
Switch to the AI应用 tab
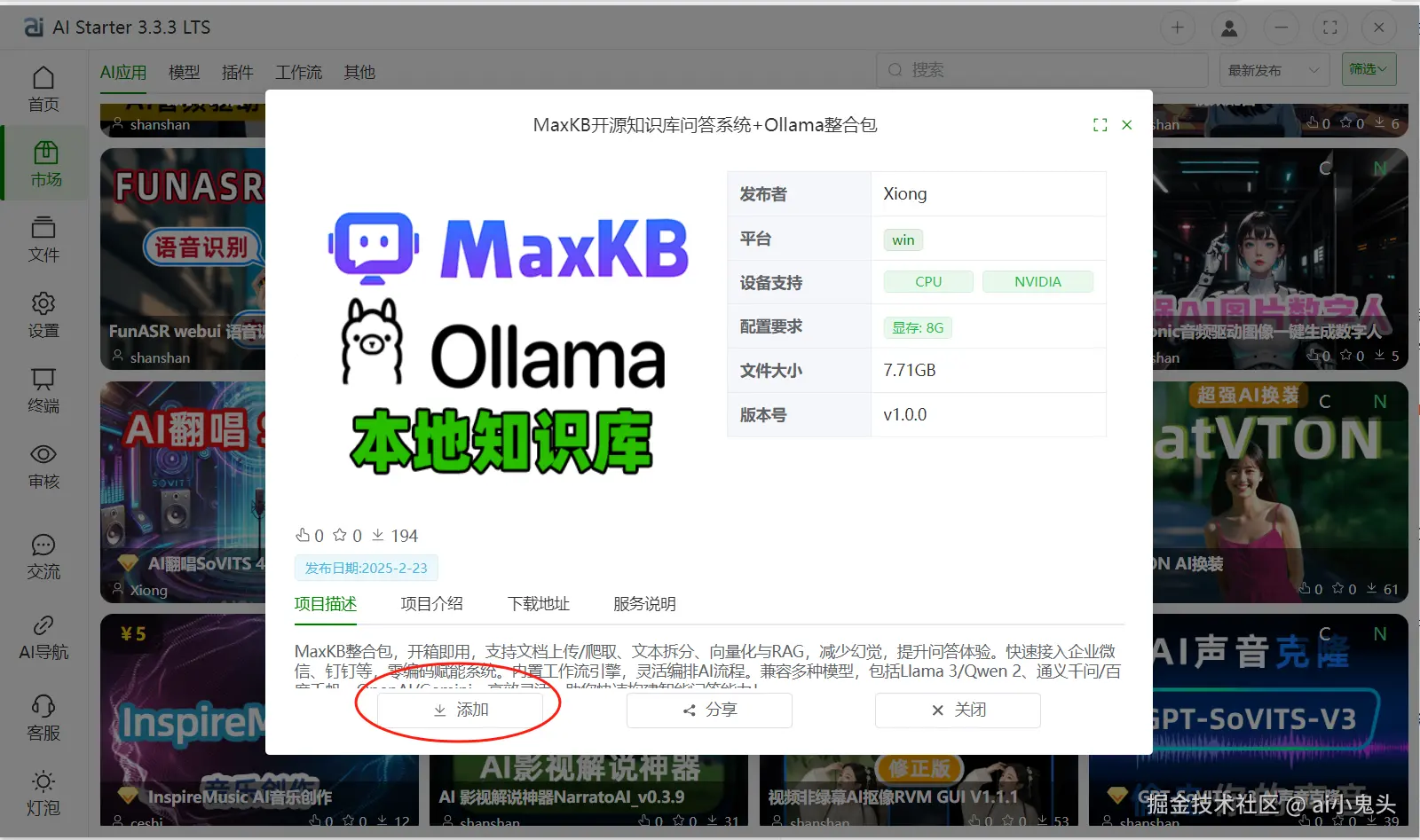(123, 72)
